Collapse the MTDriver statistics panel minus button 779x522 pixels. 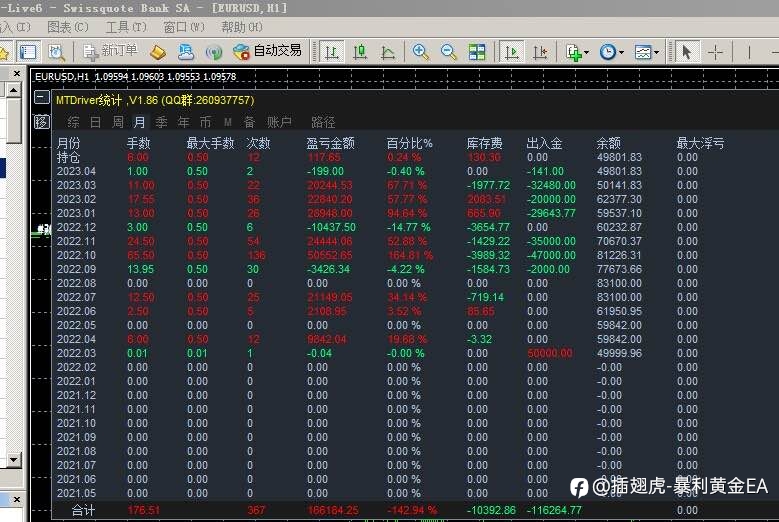42,97
